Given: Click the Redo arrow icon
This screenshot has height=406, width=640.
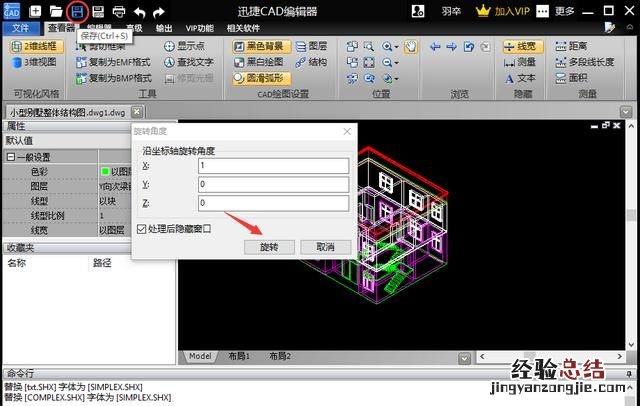Looking at the screenshot, I should [x=159, y=11].
